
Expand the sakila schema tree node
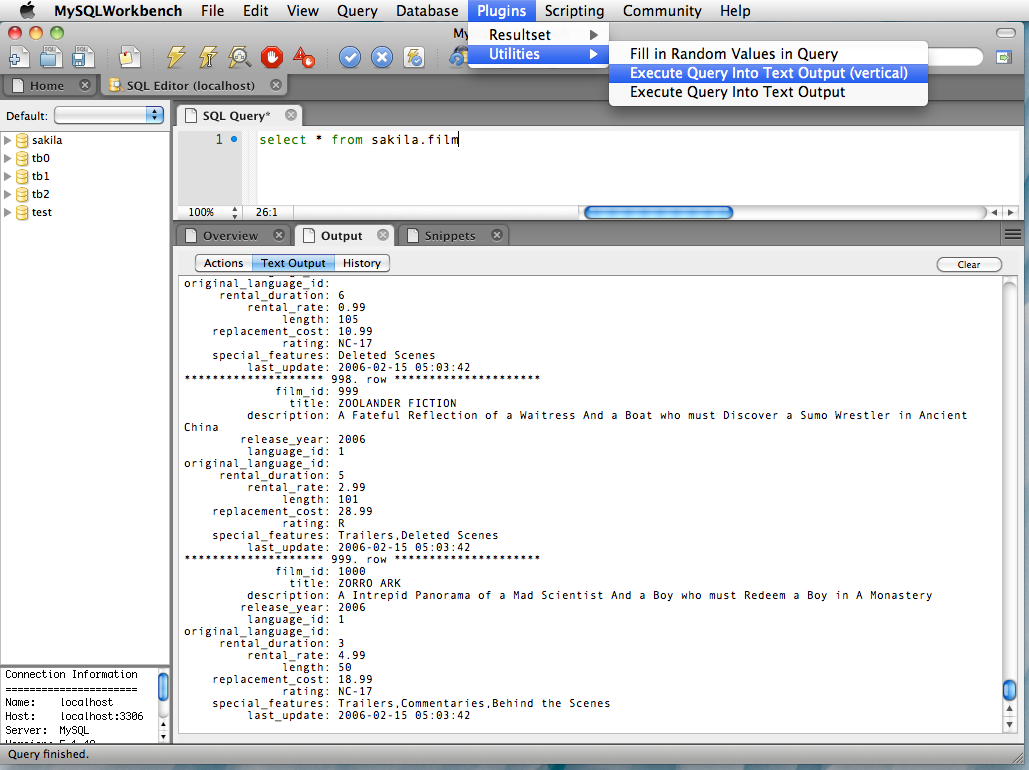click(8, 140)
